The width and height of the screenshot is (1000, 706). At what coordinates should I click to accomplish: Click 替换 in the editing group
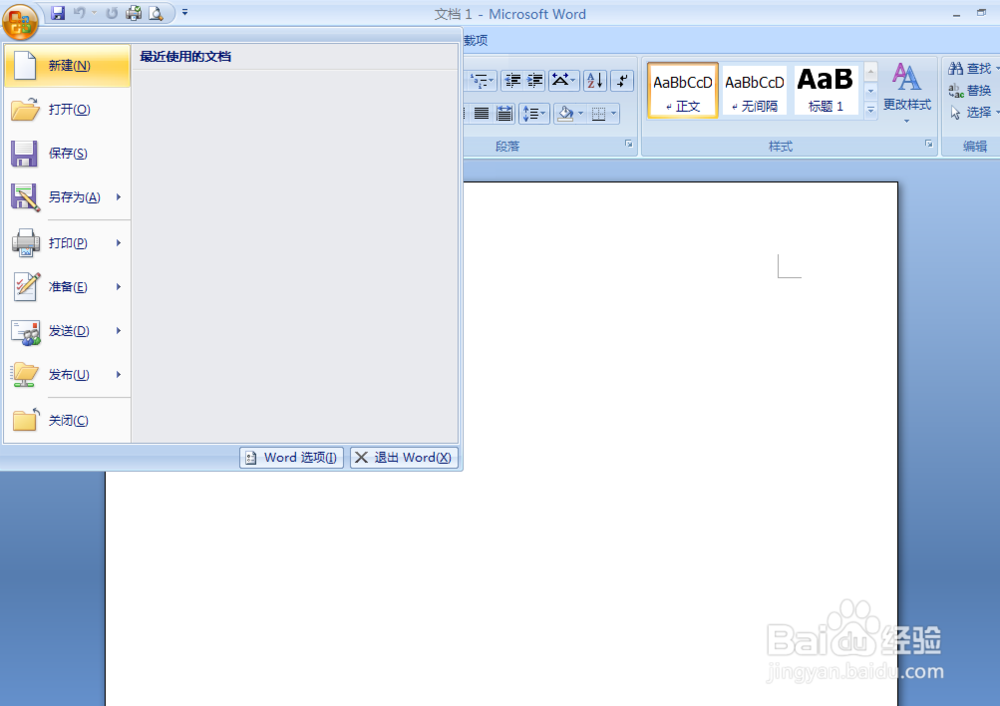point(971,91)
